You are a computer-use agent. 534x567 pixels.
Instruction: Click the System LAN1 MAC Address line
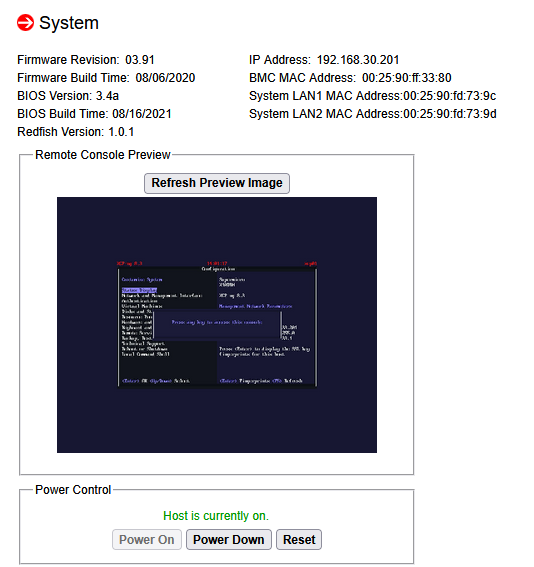click(372, 96)
